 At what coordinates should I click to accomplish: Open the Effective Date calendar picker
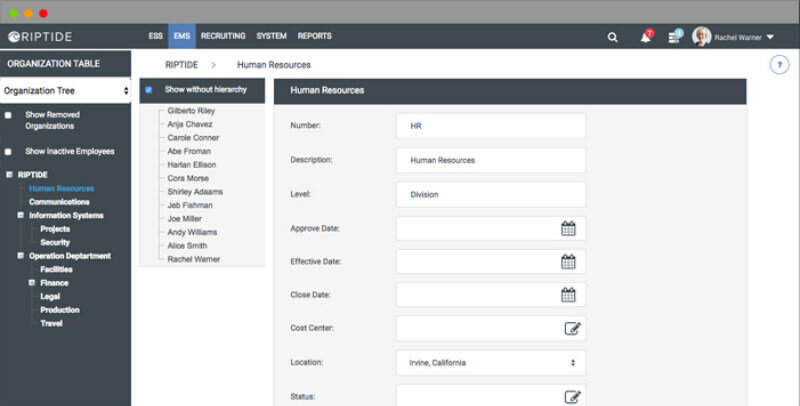568,262
